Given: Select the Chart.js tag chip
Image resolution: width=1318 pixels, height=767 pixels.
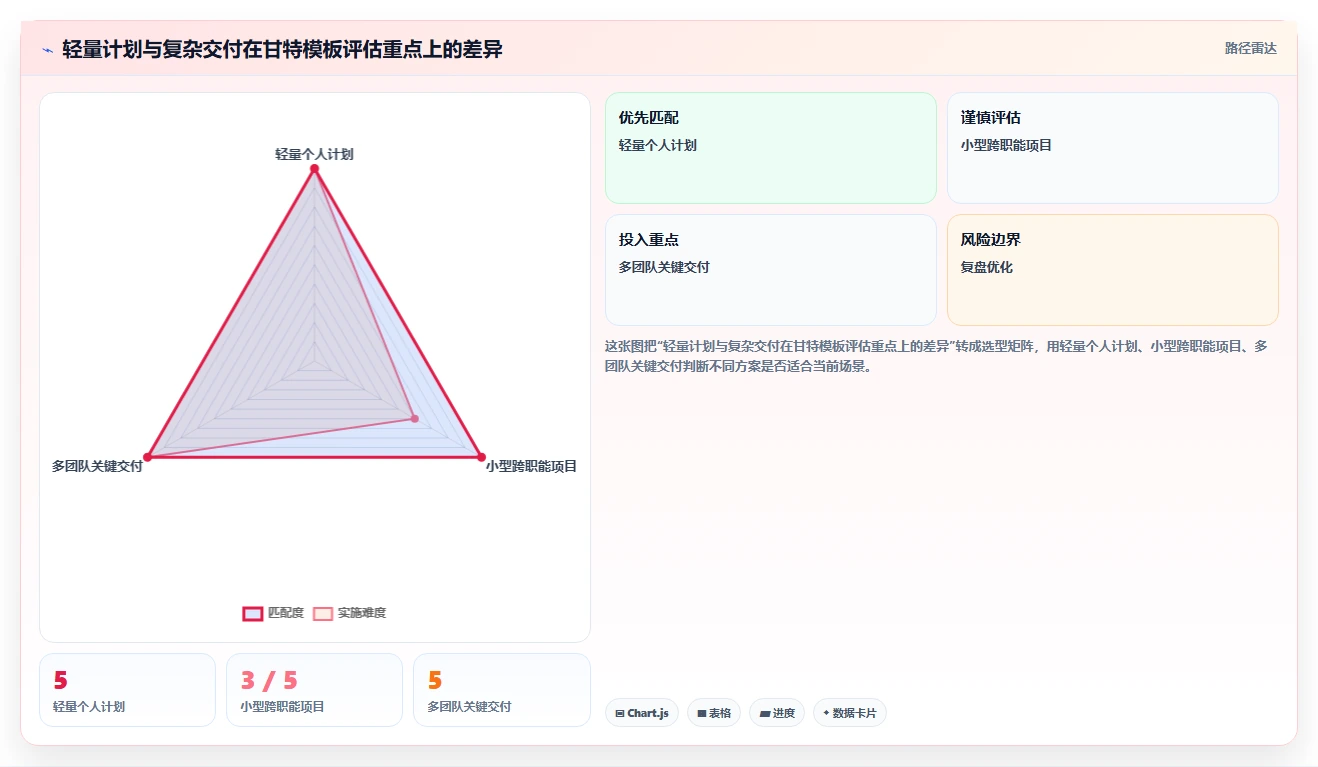Looking at the screenshot, I should (642, 713).
